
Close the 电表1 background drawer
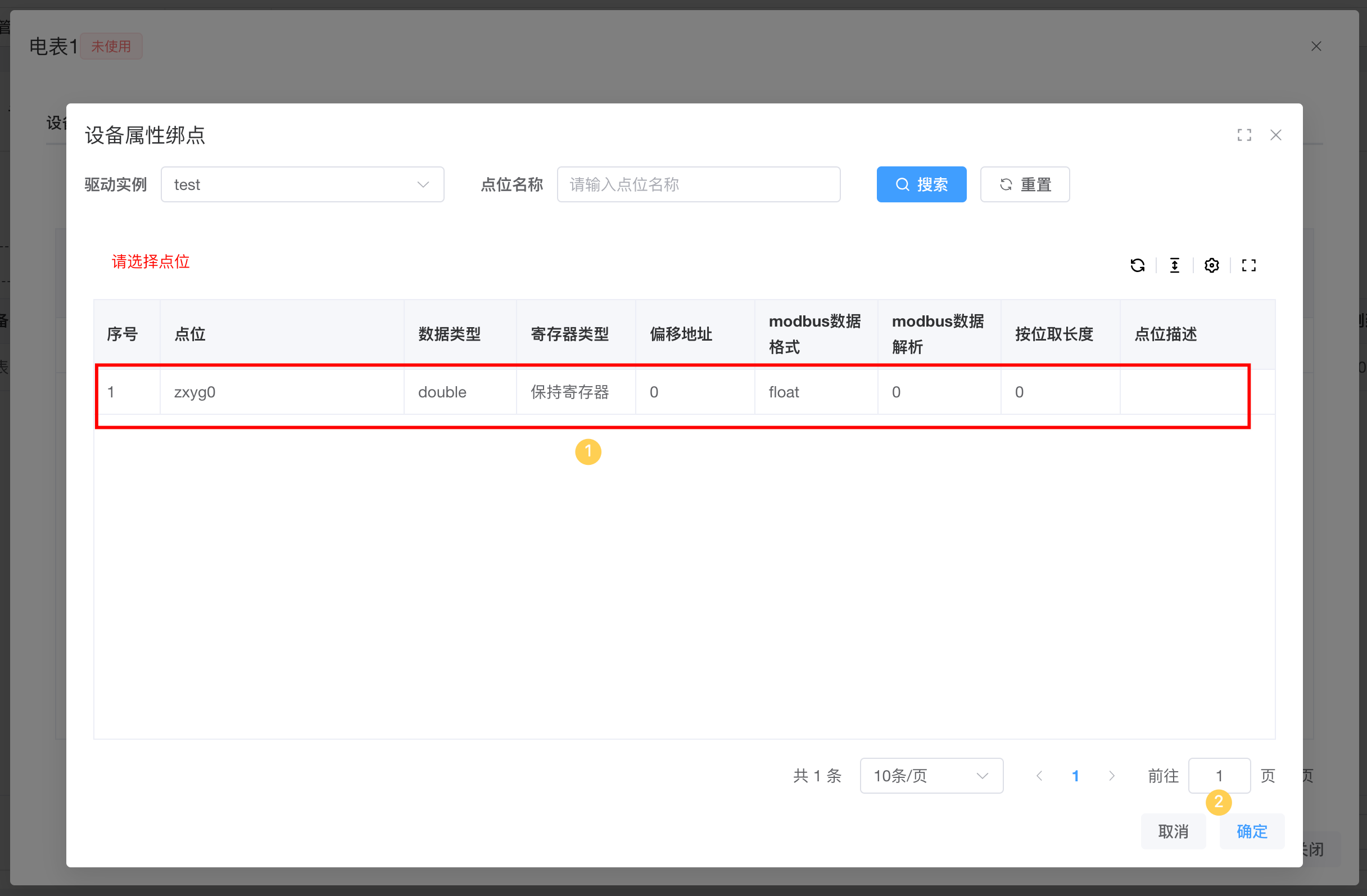(1316, 46)
